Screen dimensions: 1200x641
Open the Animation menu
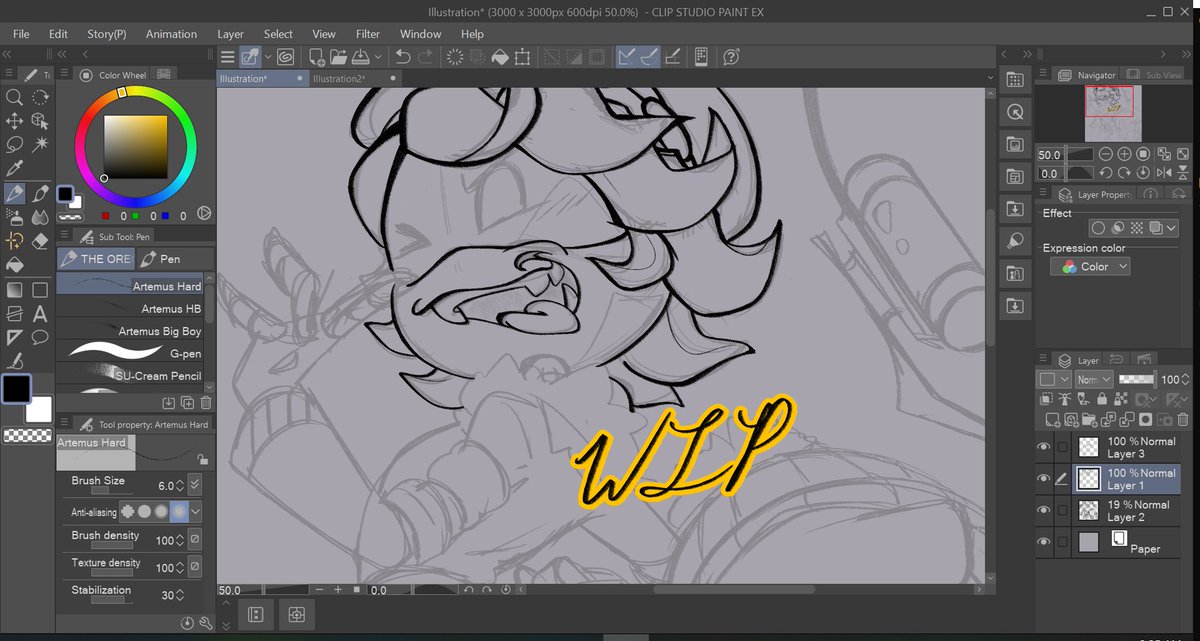171,33
